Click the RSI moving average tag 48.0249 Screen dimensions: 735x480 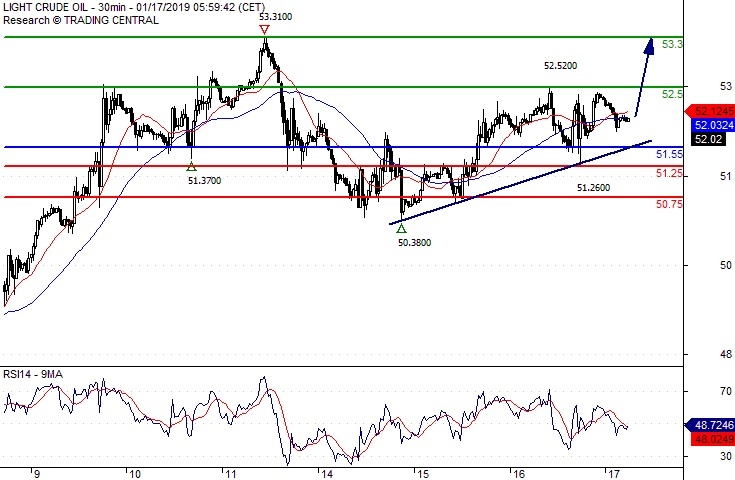pyautogui.click(x=712, y=439)
